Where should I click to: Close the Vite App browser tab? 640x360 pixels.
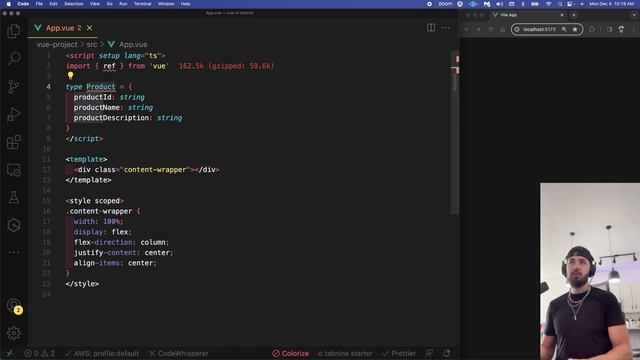[x=562, y=15]
